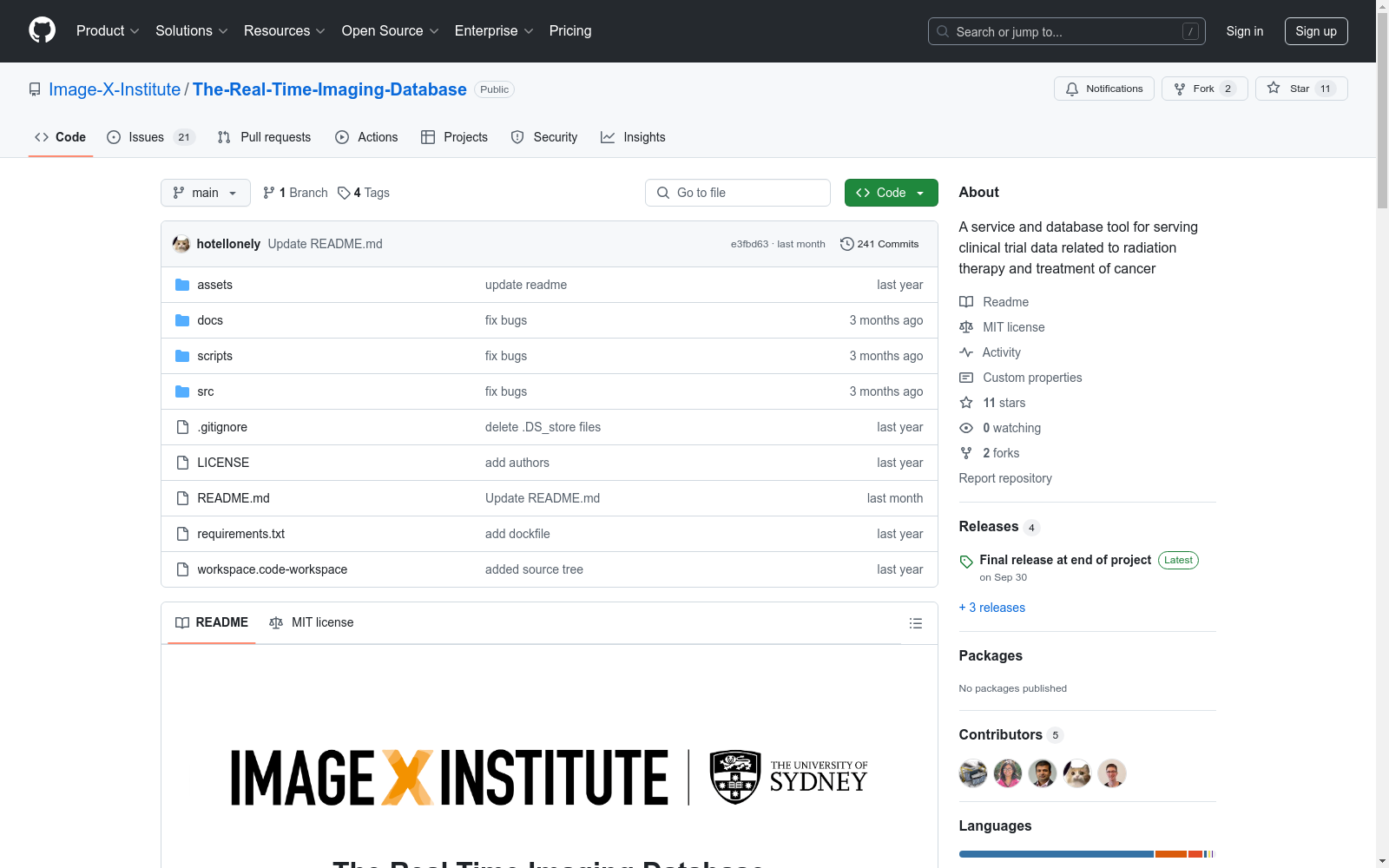Screen dimensions: 1389x868
Task: Open the e3fbd63 commit hash
Action: point(749,244)
